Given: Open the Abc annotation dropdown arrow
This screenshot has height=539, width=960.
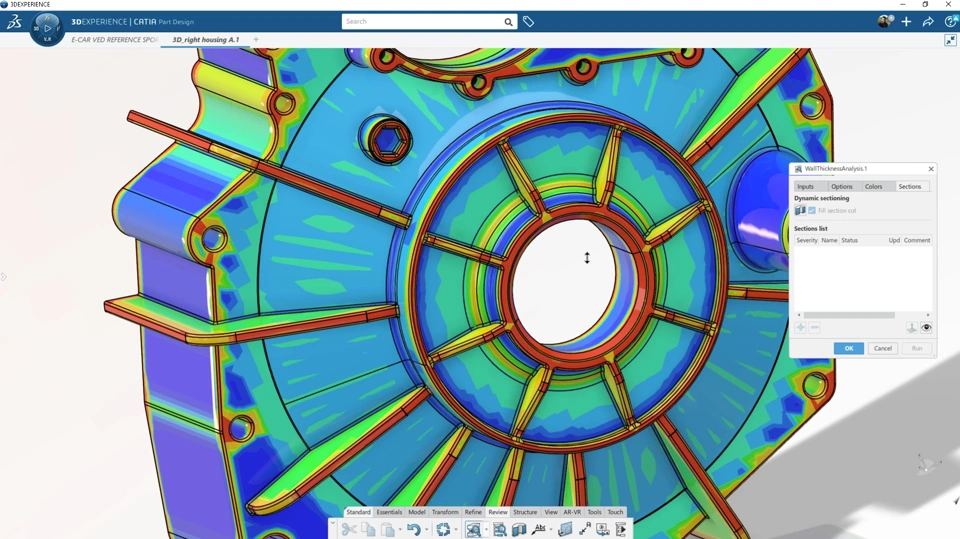Looking at the screenshot, I should pos(551,530).
